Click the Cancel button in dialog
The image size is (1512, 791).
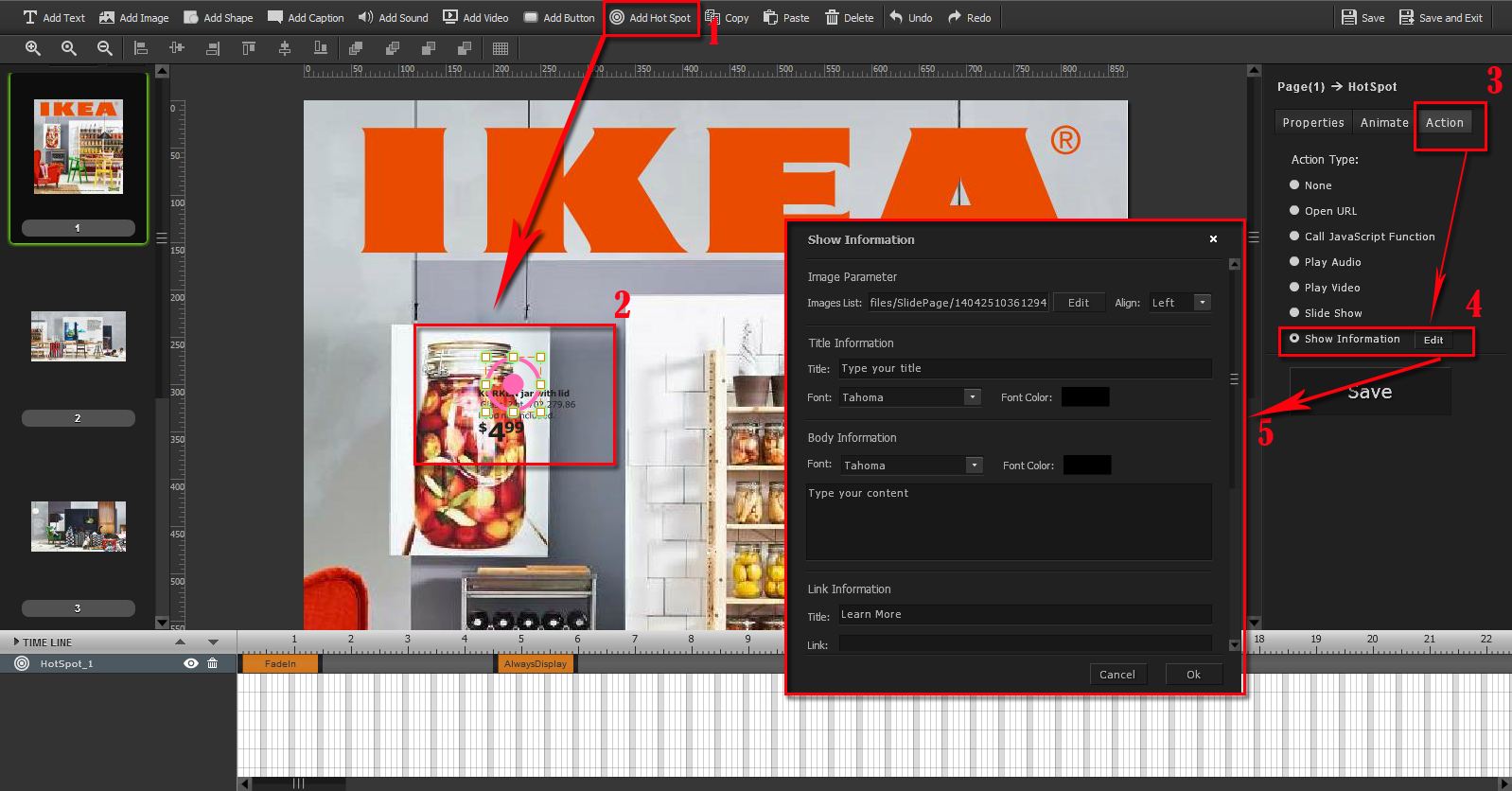point(1117,675)
